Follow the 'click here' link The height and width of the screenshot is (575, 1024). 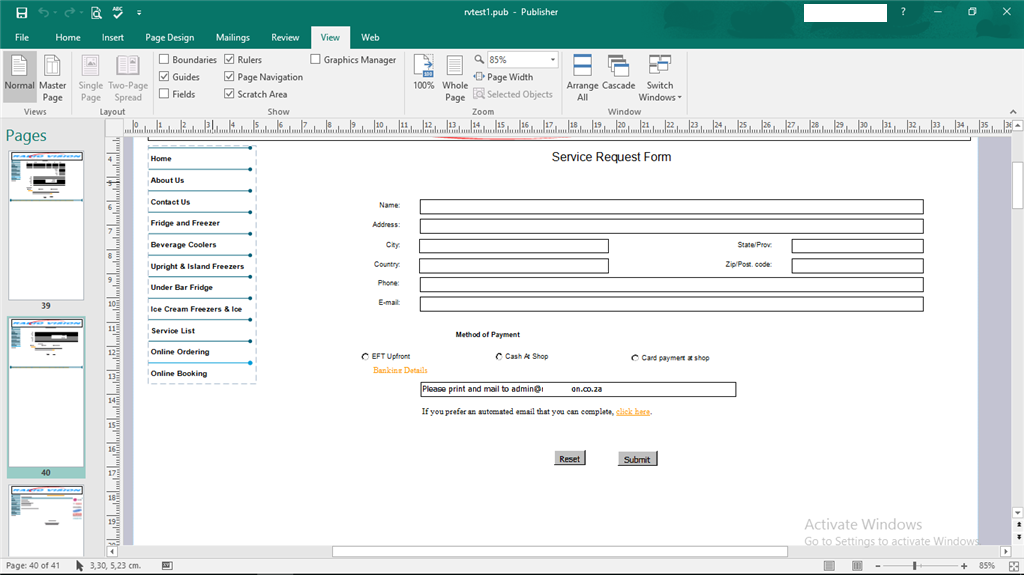click(x=632, y=411)
